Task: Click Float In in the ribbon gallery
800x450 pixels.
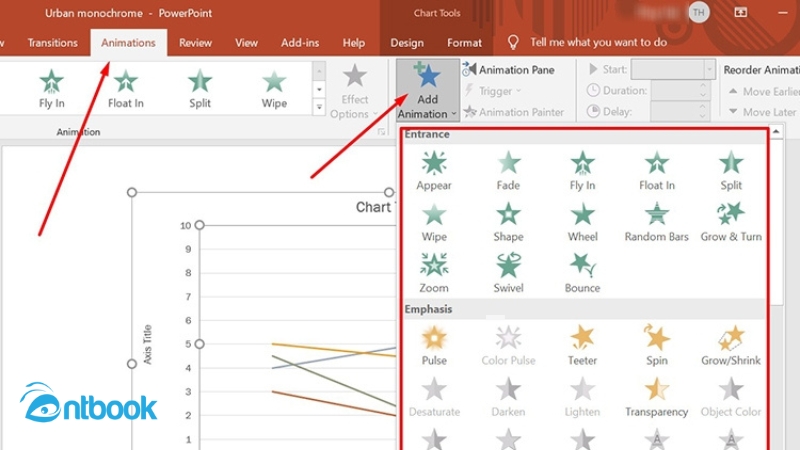Action: (126, 89)
